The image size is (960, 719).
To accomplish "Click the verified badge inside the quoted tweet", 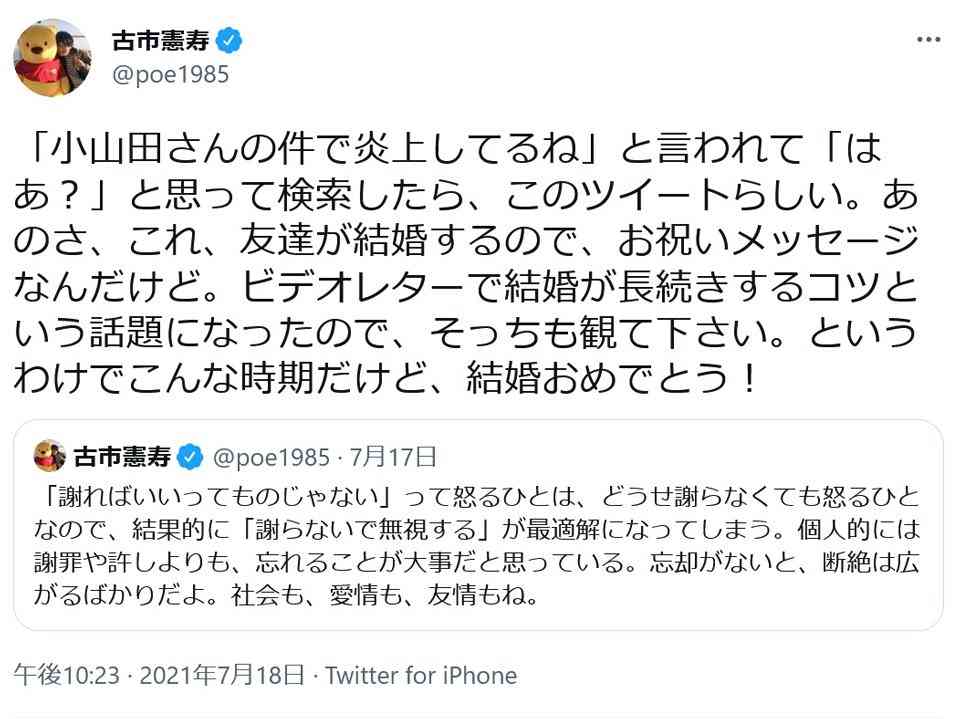I will [190, 457].
